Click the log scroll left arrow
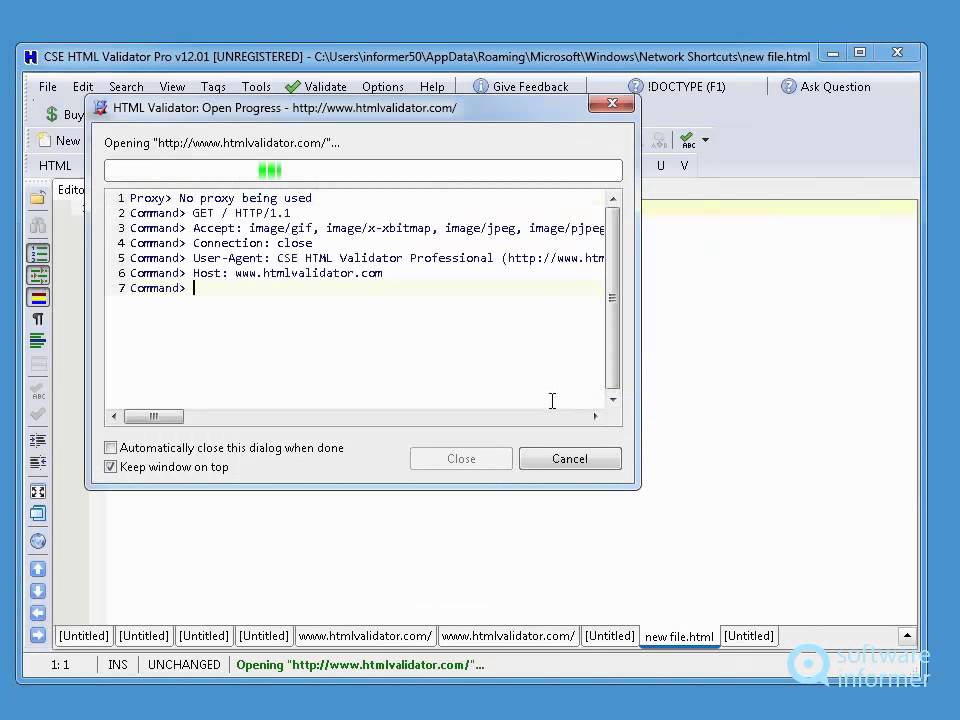Viewport: 960px width, 720px height. pos(114,416)
